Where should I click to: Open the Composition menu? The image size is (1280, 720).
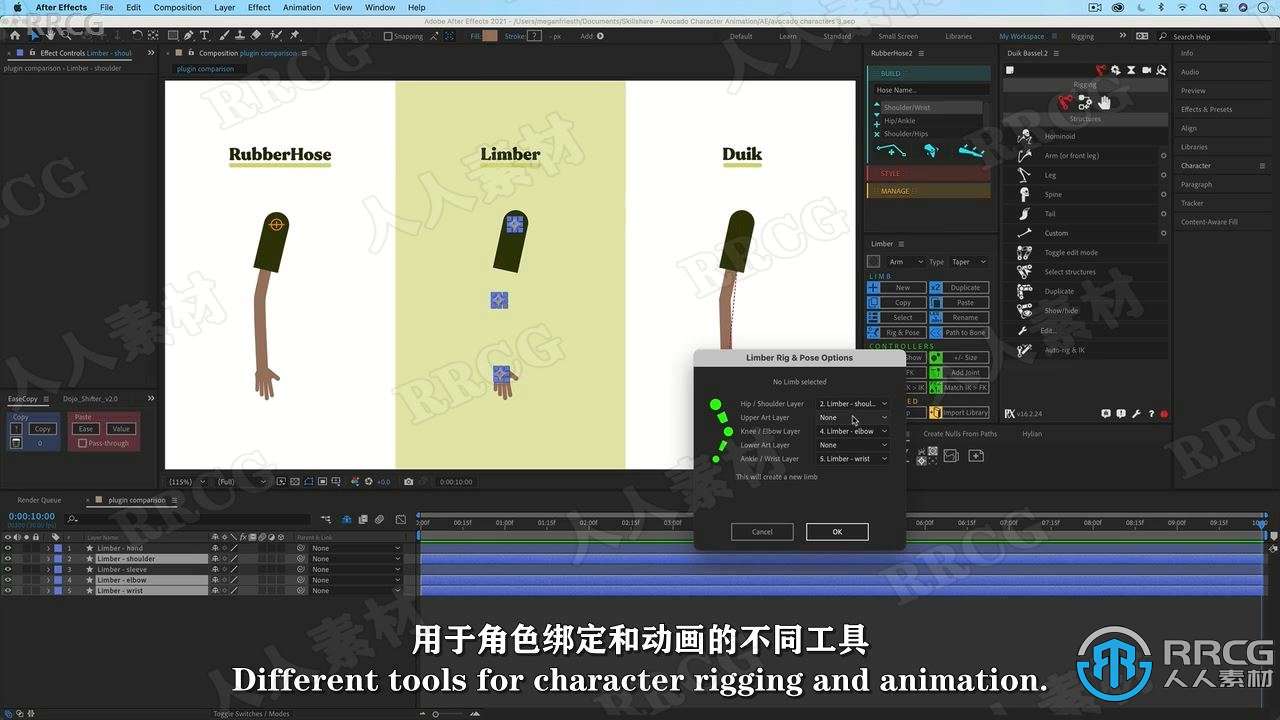(177, 7)
